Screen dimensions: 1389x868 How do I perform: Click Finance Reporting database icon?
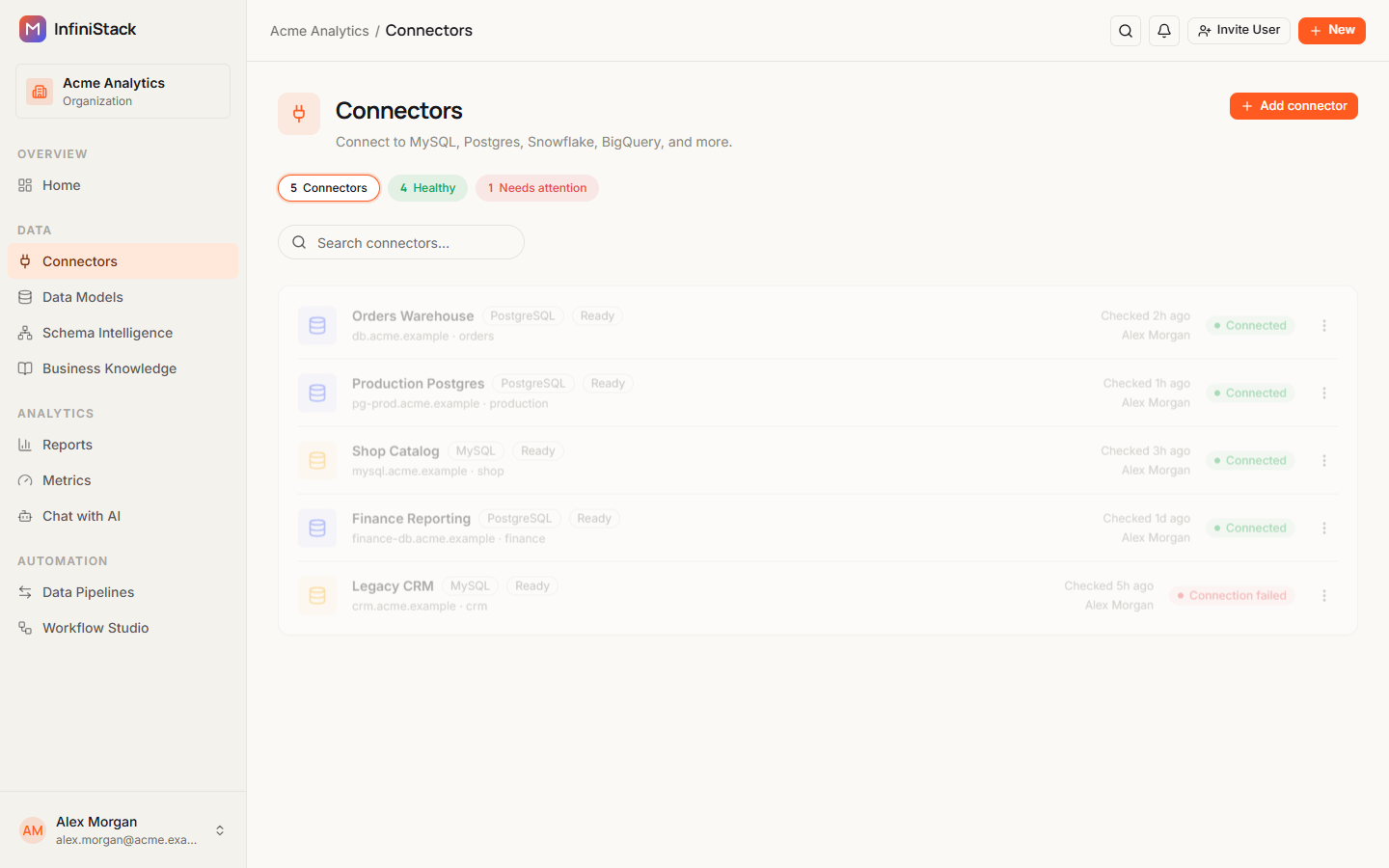[x=317, y=529]
